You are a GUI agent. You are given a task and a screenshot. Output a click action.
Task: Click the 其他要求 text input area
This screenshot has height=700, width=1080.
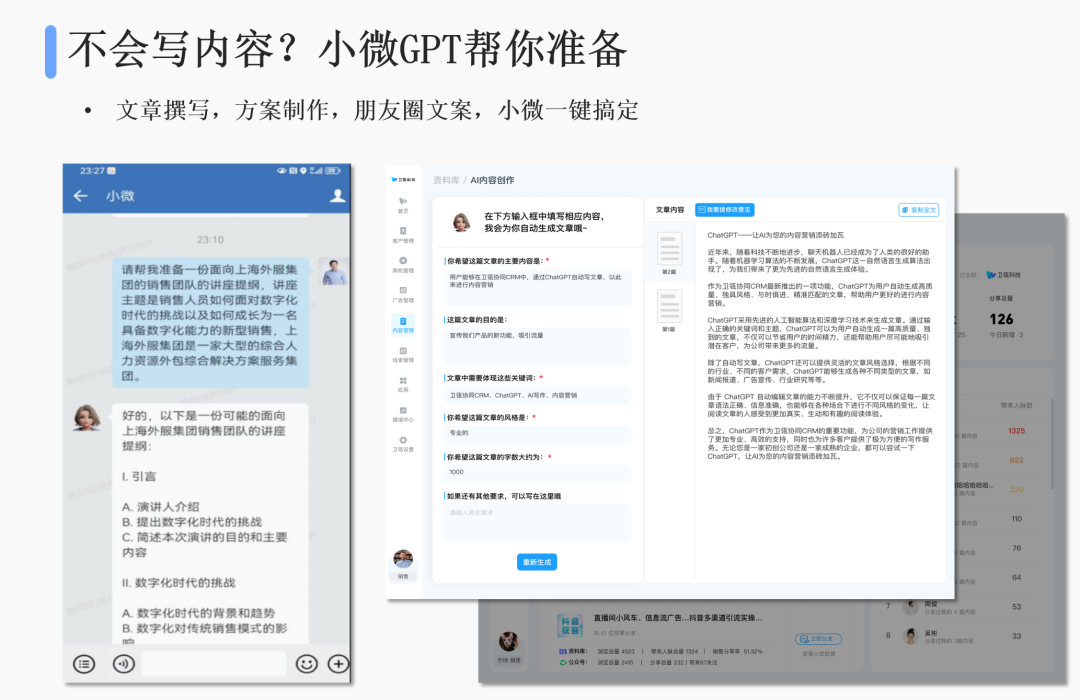pyautogui.click(x=538, y=522)
